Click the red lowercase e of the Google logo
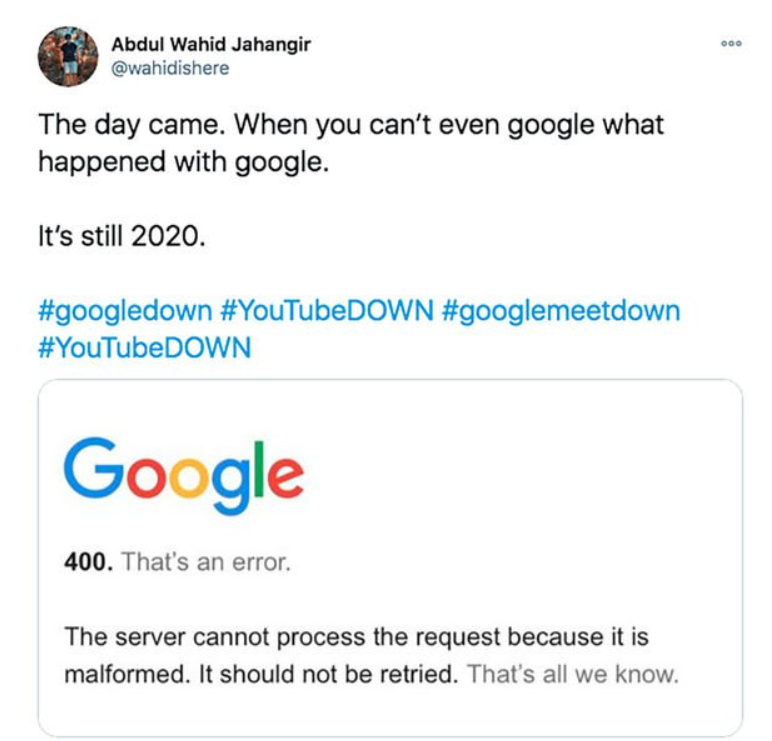 coord(287,476)
